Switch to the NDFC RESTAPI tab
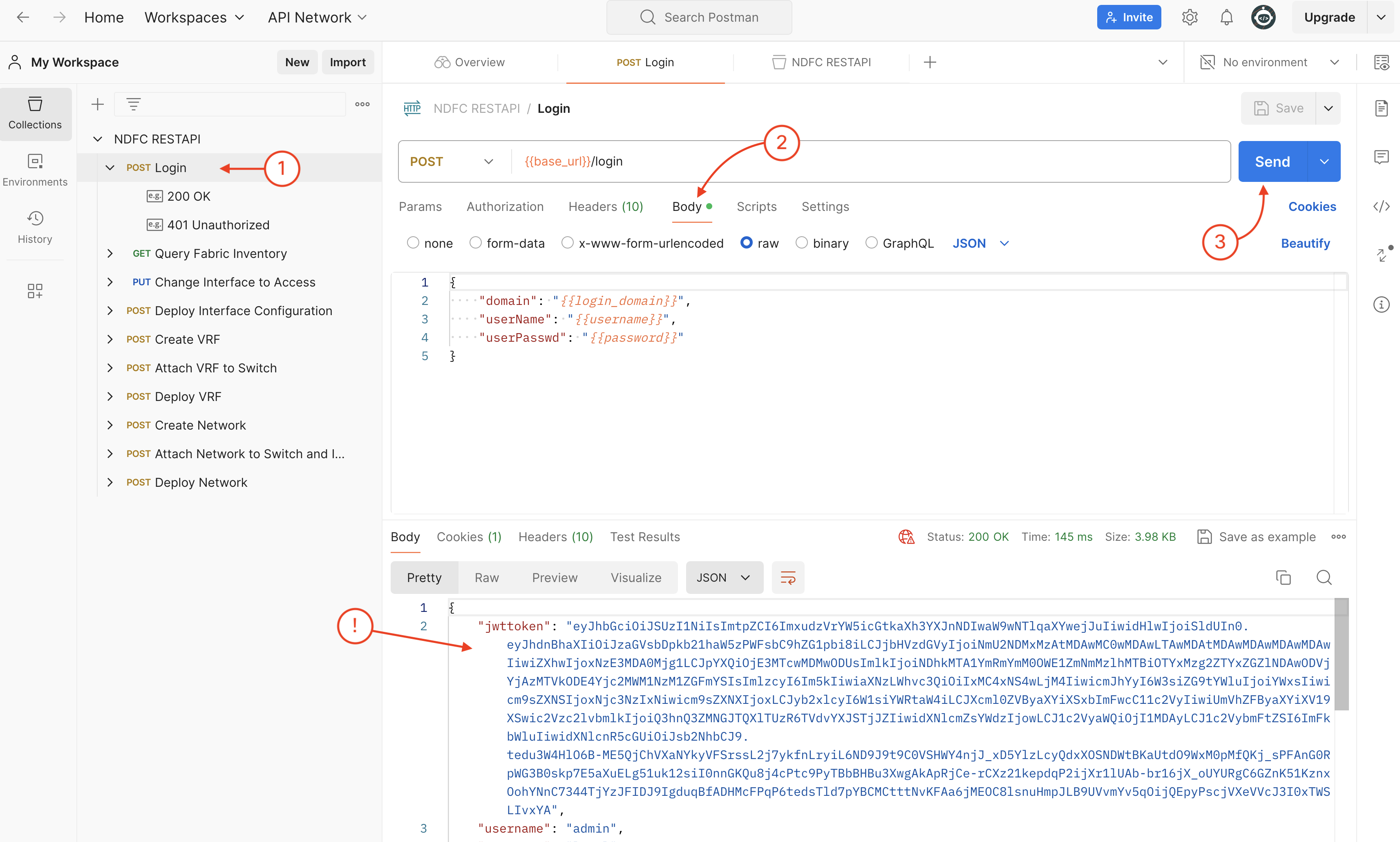Screen dimensions: 1400x842 [x=821, y=63]
